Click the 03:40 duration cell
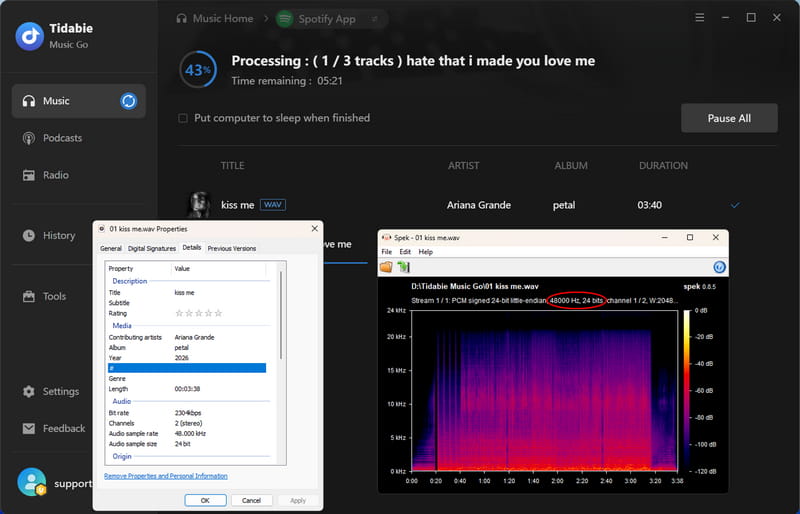The image size is (800, 514). point(649,205)
